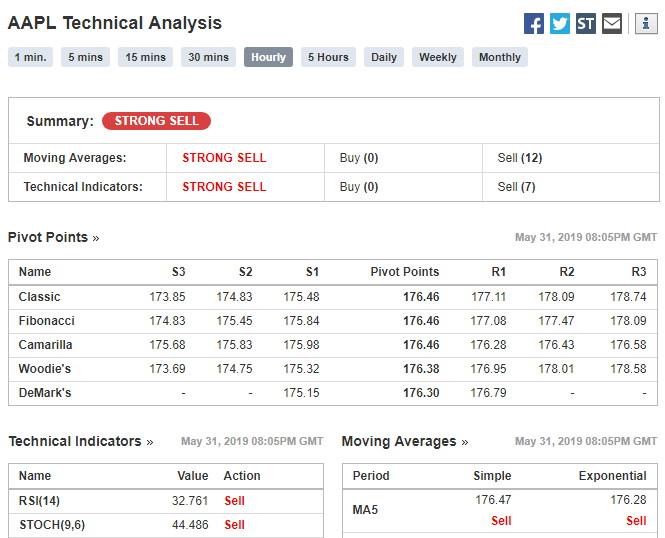
Task: Click Classic S3 value 173.85
Action: click(x=167, y=297)
